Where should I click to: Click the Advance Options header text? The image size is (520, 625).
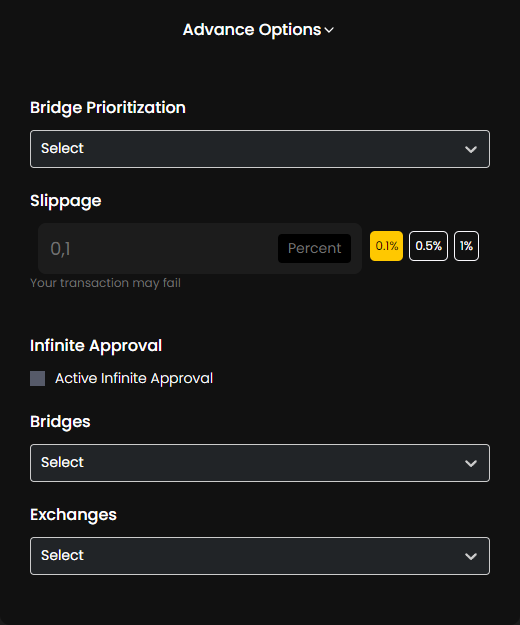tap(252, 30)
